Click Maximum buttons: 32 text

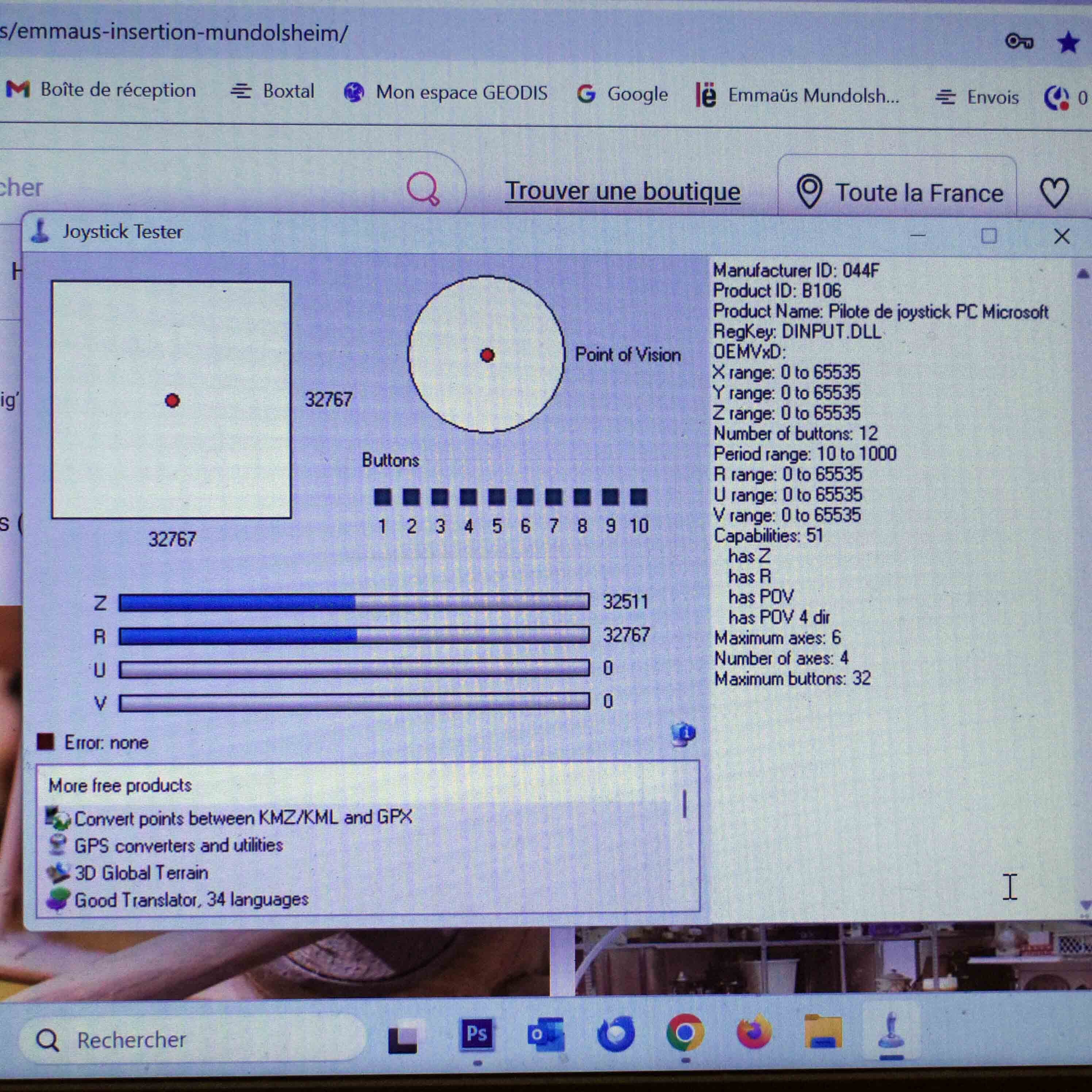pyautogui.click(x=792, y=678)
